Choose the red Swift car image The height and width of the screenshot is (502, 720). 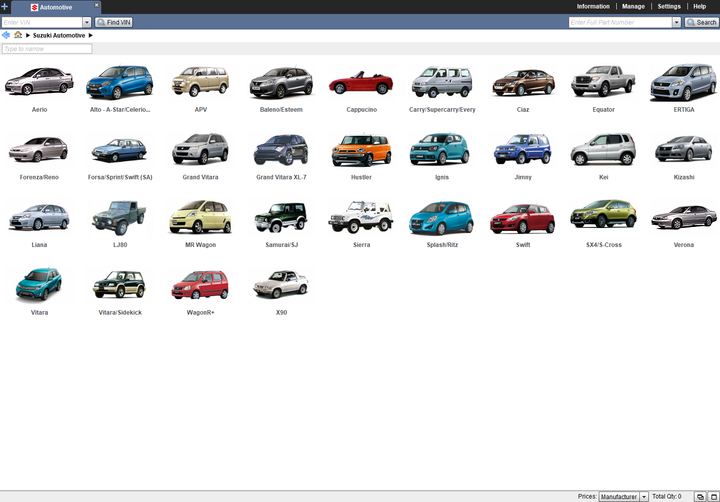523,218
